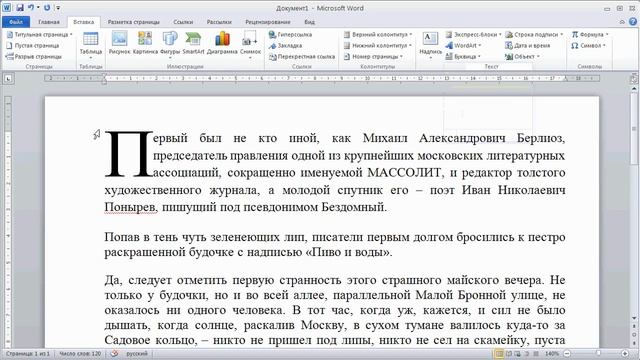640x360 pixels.
Task: Click the Гиперссылка button
Action: pos(291,35)
